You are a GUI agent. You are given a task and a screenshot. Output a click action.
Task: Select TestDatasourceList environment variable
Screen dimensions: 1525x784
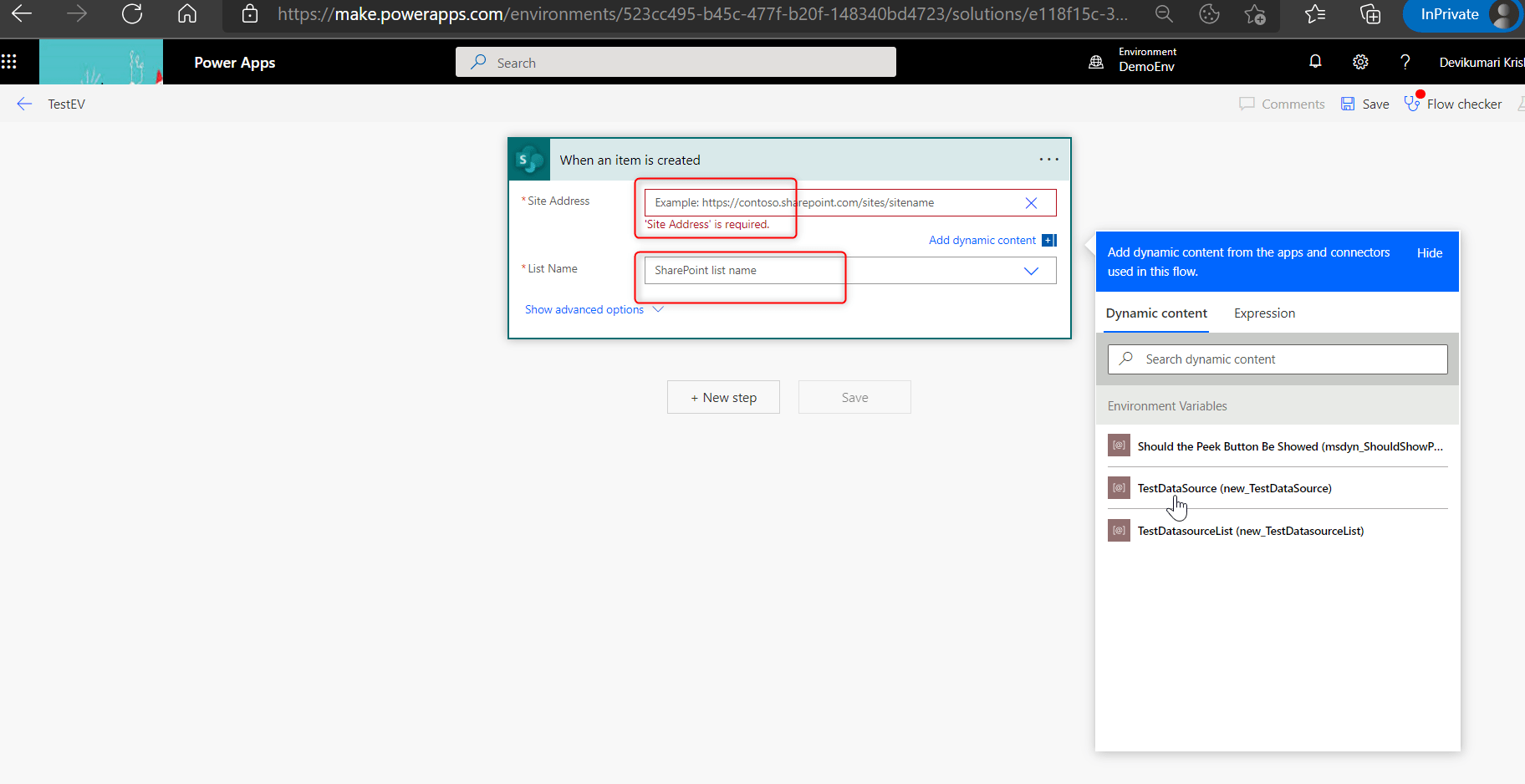click(x=1278, y=531)
